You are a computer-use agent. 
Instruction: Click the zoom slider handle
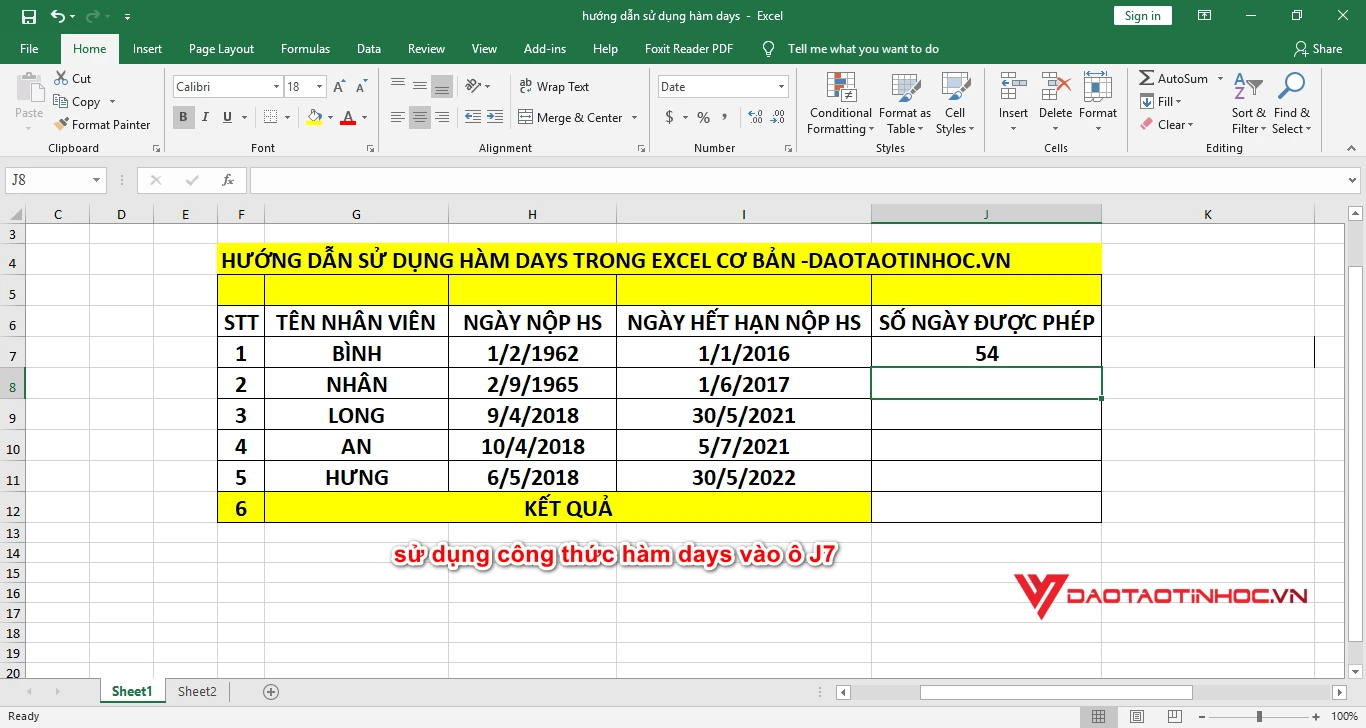tap(1259, 716)
